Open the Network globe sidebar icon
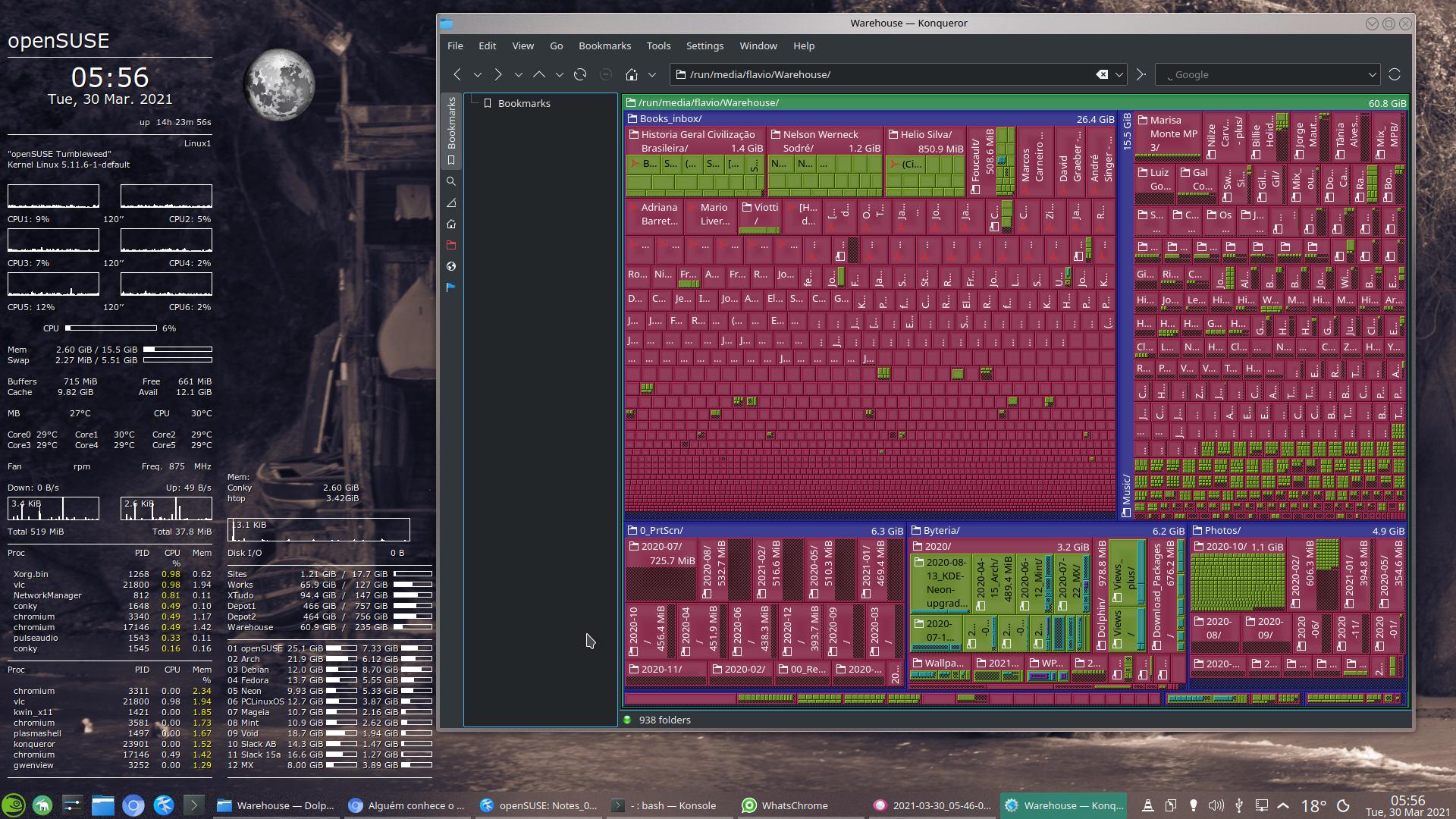 (x=451, y=266)
